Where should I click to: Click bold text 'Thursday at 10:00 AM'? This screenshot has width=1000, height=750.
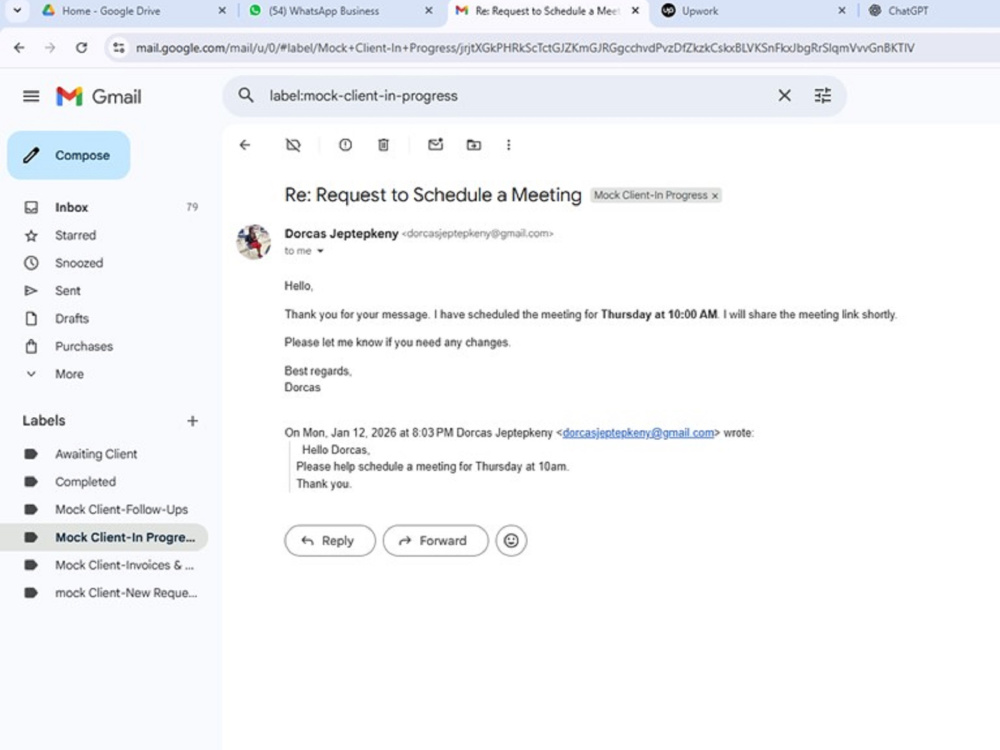659,314
